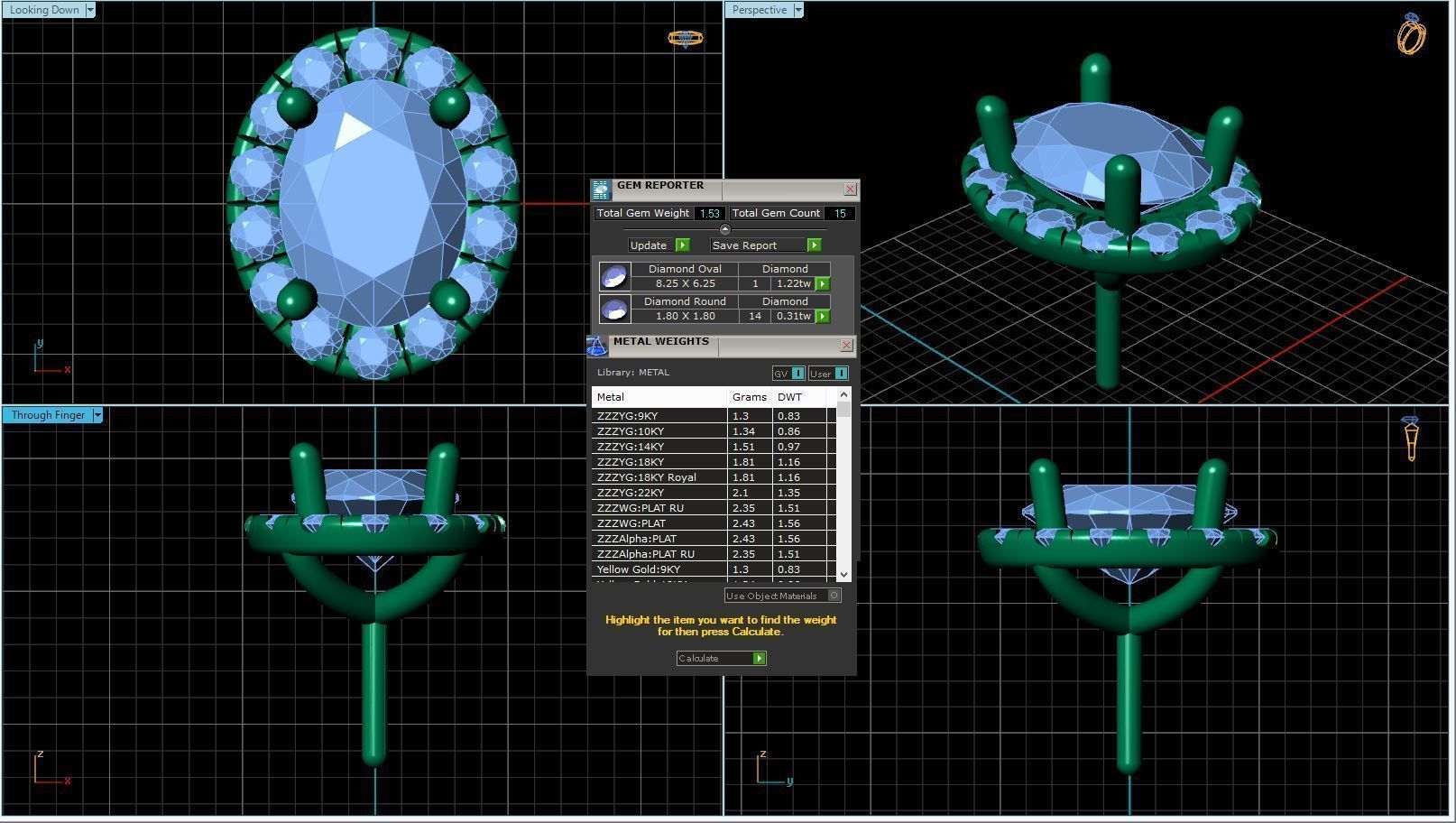Open the Through Finger viewport dropdown arrow
This screenshot has width=1456, height=823.
coord(97,415)
